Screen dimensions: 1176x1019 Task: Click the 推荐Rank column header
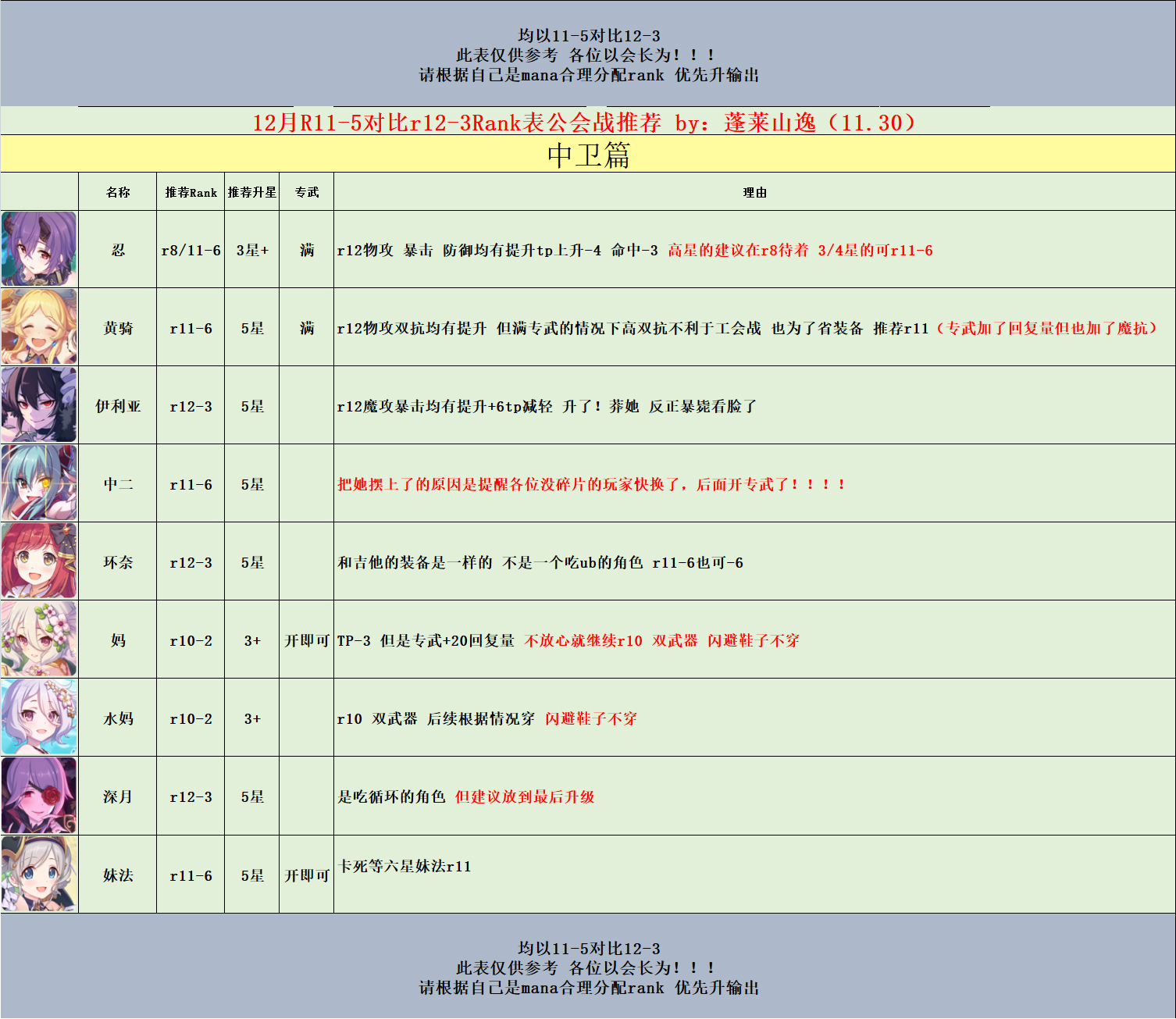point(191,192)
